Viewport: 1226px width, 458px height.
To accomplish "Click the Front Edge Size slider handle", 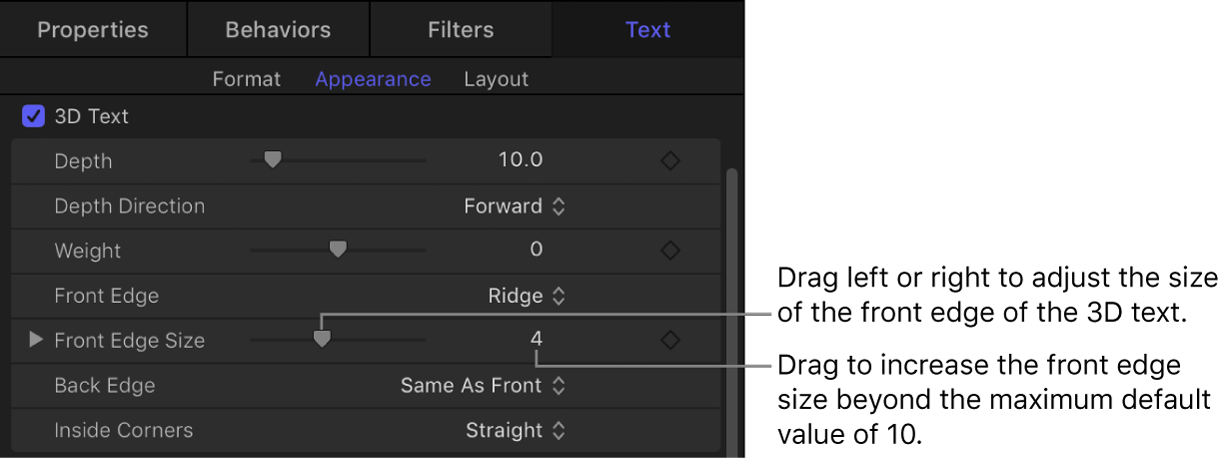I will (321, 339).
